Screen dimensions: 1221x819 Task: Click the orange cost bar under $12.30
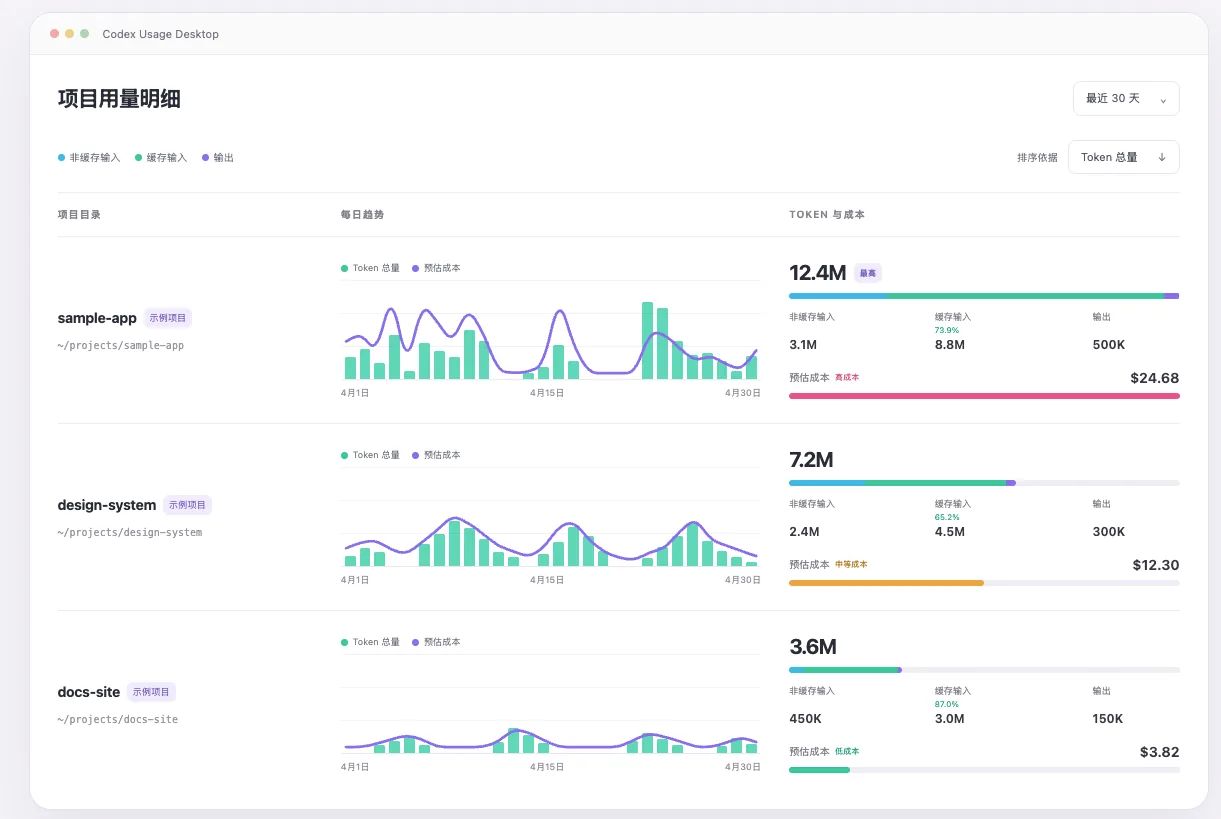886,583
